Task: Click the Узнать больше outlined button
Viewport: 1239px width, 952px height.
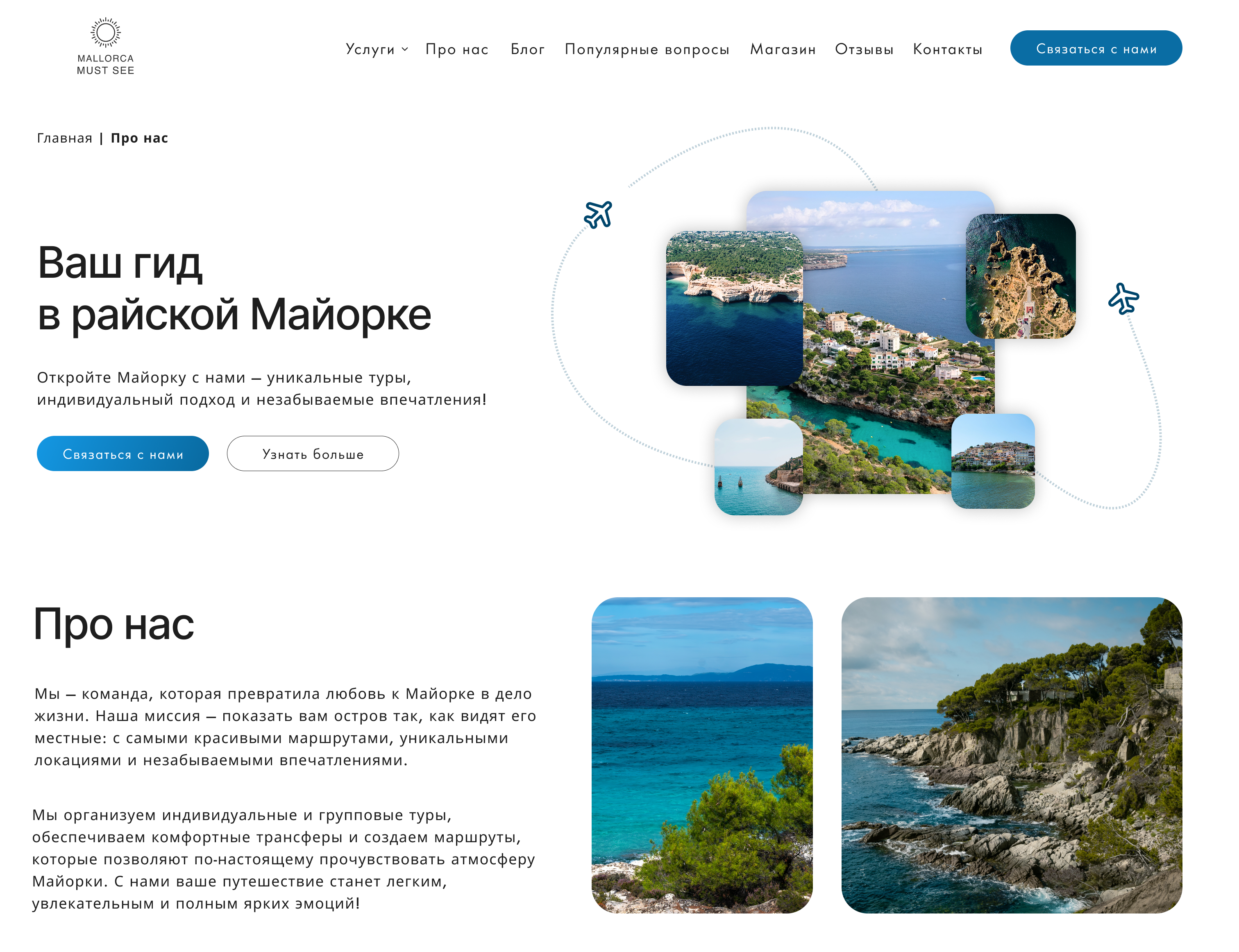Action: pyautogui.click(x=312, y=453)
